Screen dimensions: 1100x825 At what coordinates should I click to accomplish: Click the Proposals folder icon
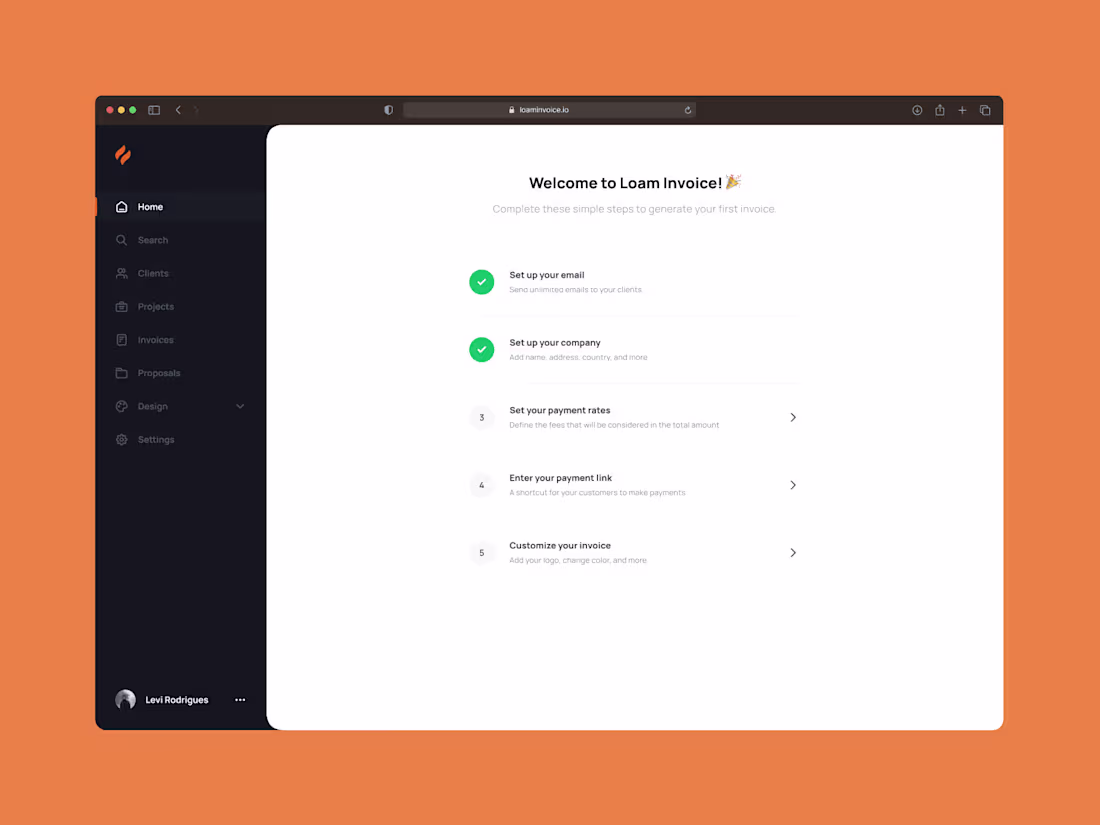pos(121,373)
